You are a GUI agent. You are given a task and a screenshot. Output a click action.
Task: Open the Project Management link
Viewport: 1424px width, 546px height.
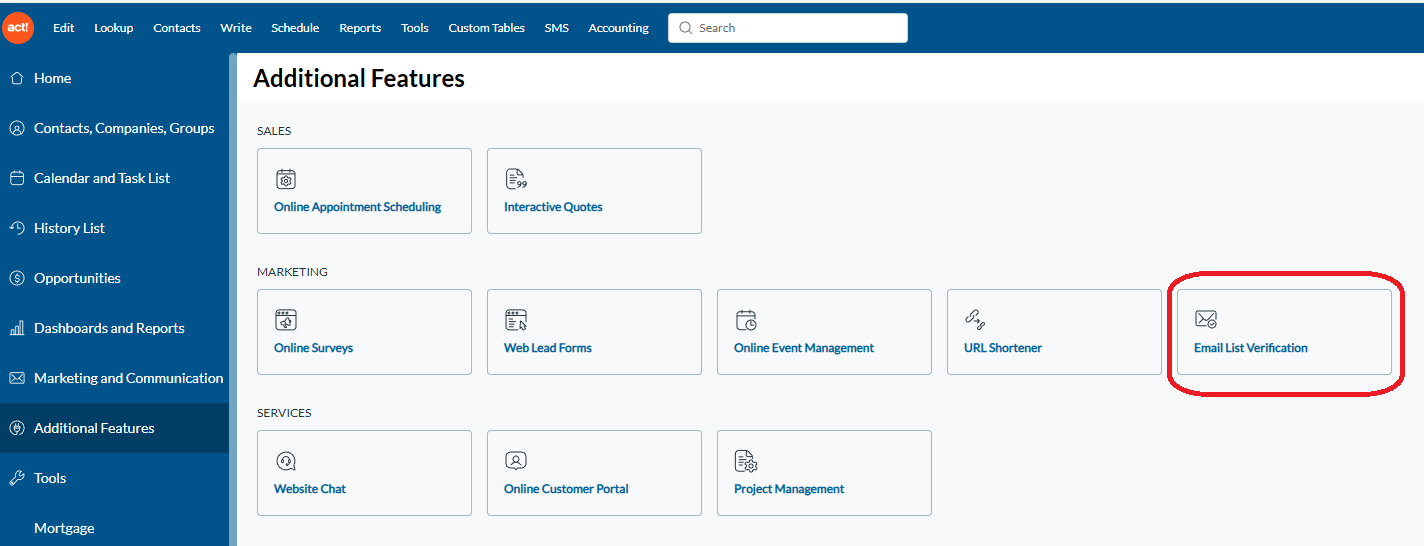click(x=789, y=489)
